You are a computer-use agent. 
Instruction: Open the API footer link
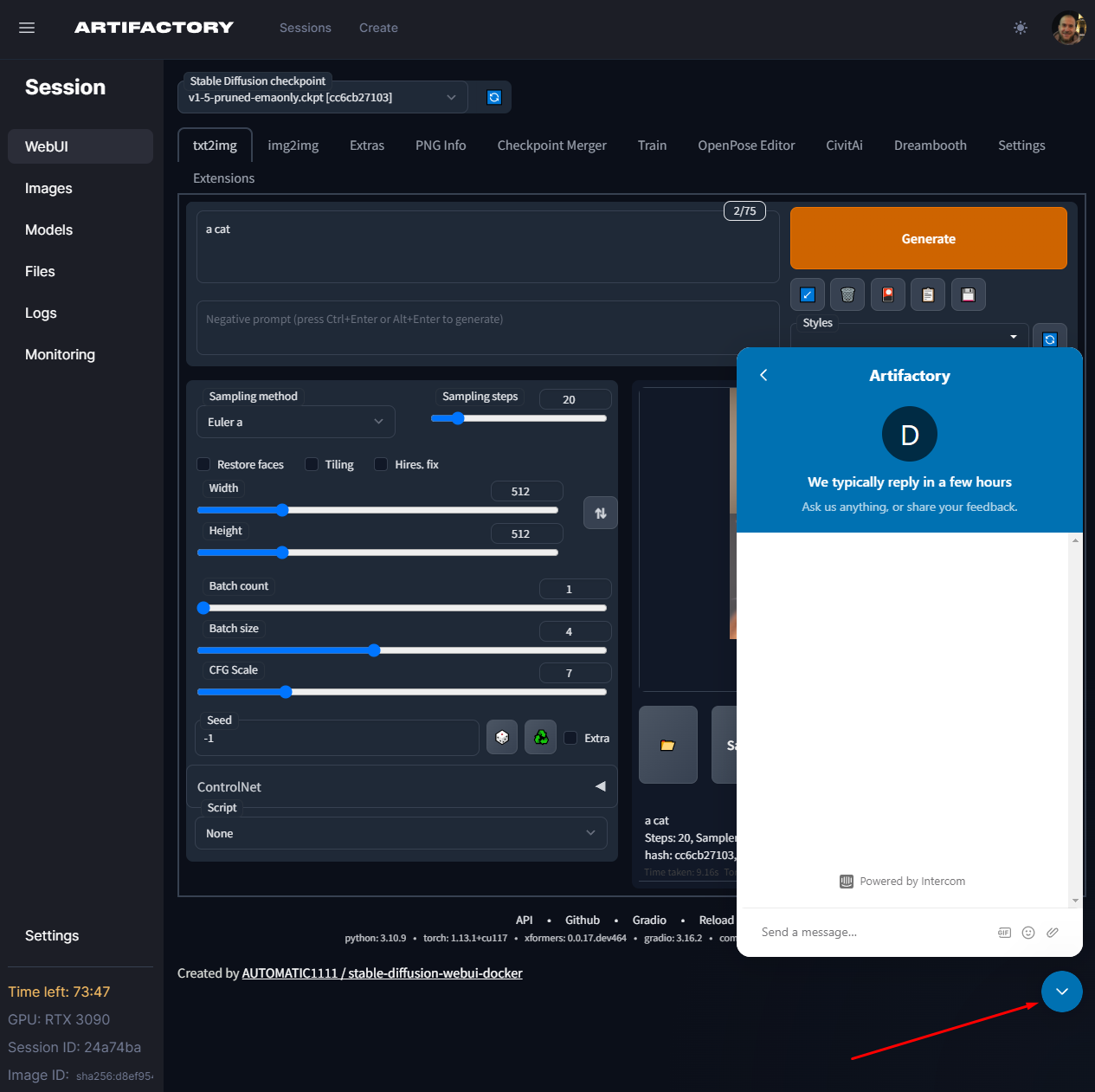click(525, 920)
